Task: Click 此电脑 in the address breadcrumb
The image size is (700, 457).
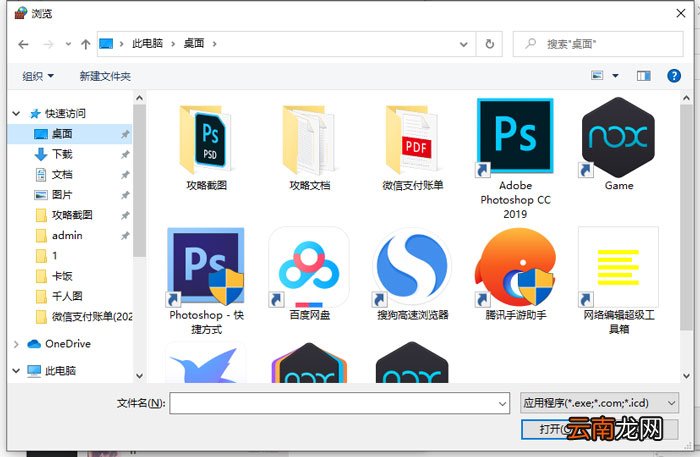Action: tap(147, 44)
